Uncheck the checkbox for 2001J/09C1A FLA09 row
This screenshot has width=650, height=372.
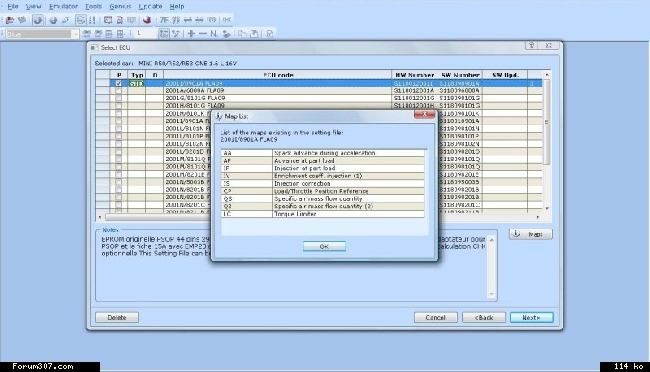coord(119,83)
